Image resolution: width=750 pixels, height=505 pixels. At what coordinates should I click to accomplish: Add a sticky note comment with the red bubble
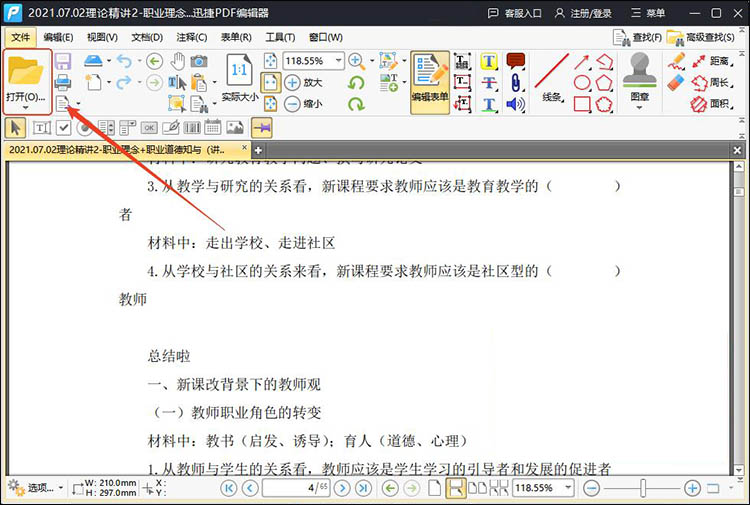516,61
